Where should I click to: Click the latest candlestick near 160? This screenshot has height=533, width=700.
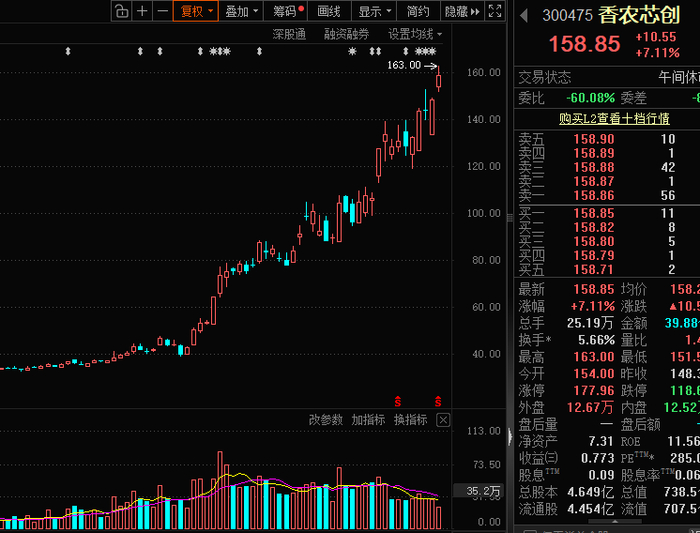[438, 81]
